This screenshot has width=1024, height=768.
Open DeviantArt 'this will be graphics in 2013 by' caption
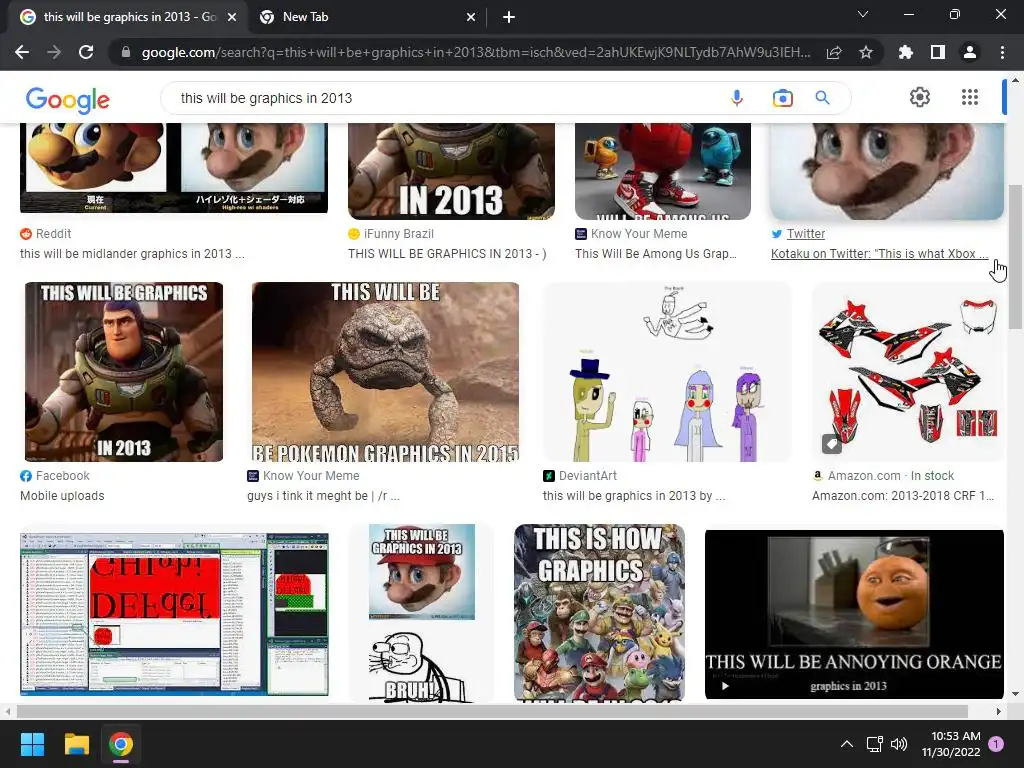tap(633, 496)
